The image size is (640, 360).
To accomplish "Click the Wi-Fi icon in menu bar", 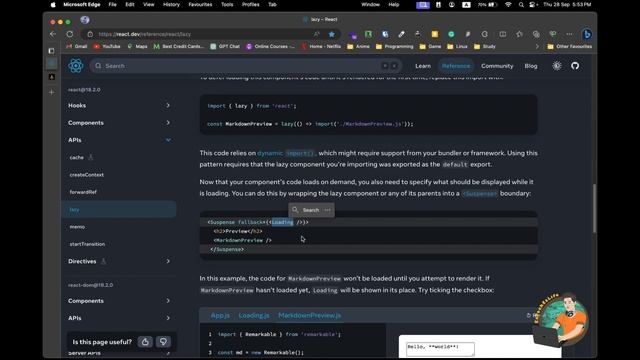I will click(x=508, y=4).
